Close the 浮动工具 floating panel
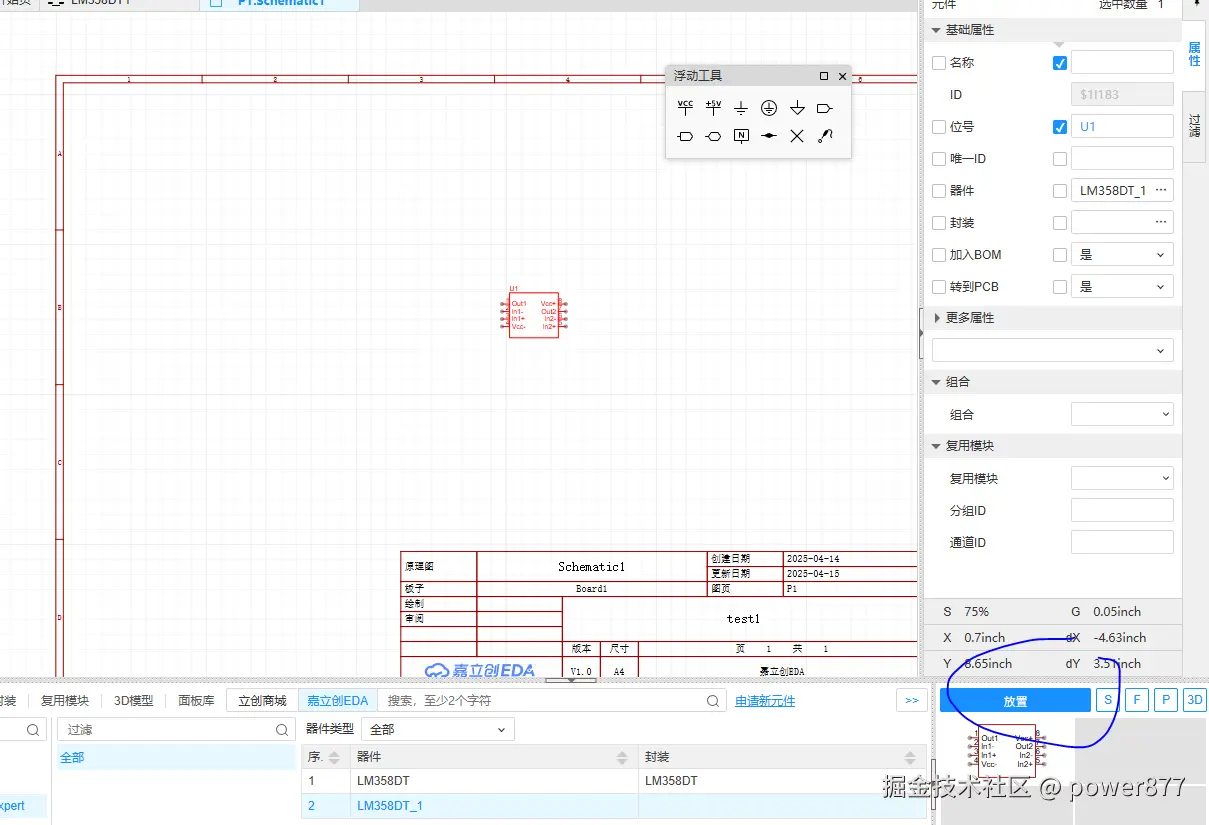 [842, 76]
